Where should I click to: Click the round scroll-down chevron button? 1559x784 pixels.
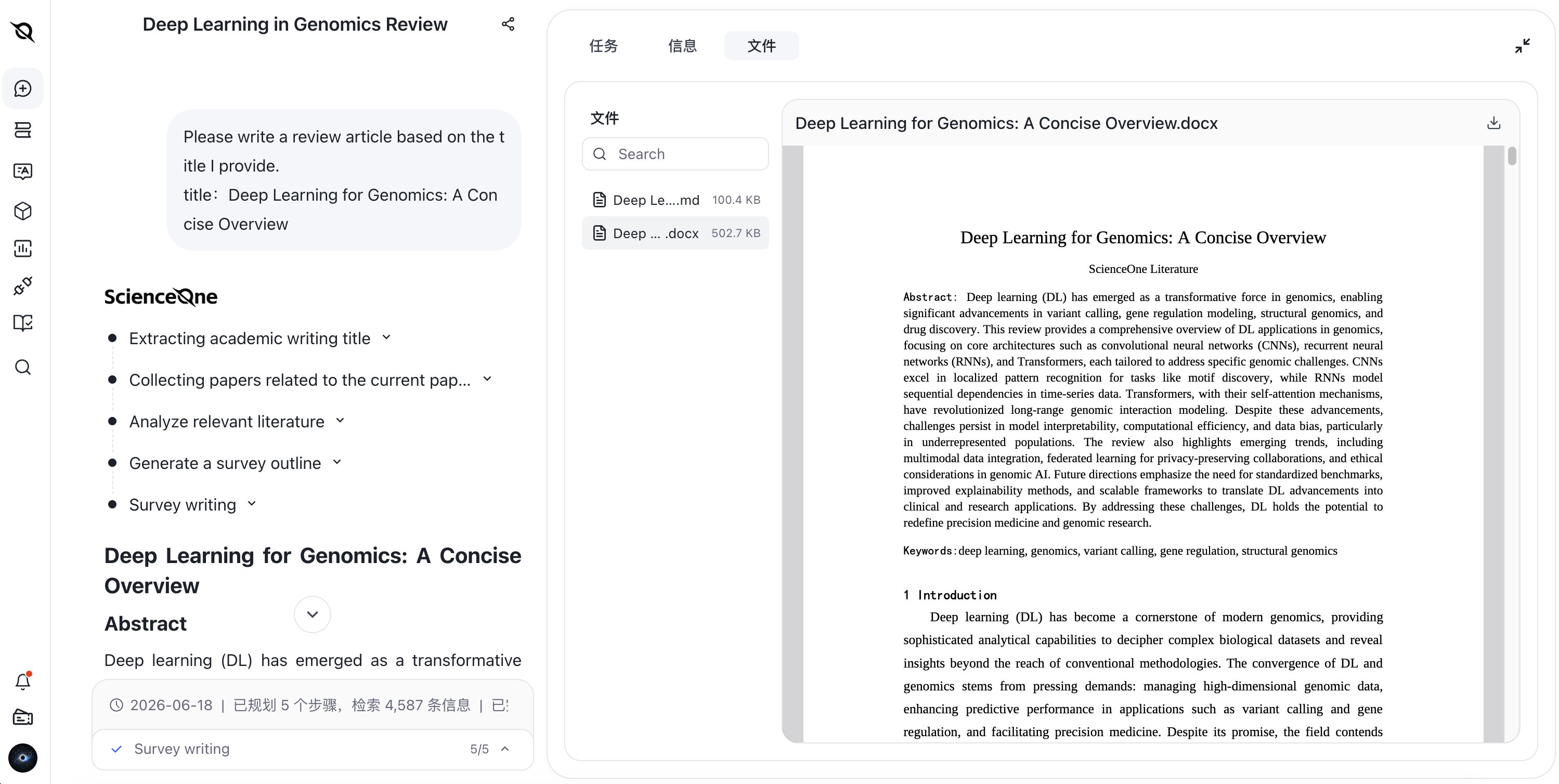tap(313, 615)
